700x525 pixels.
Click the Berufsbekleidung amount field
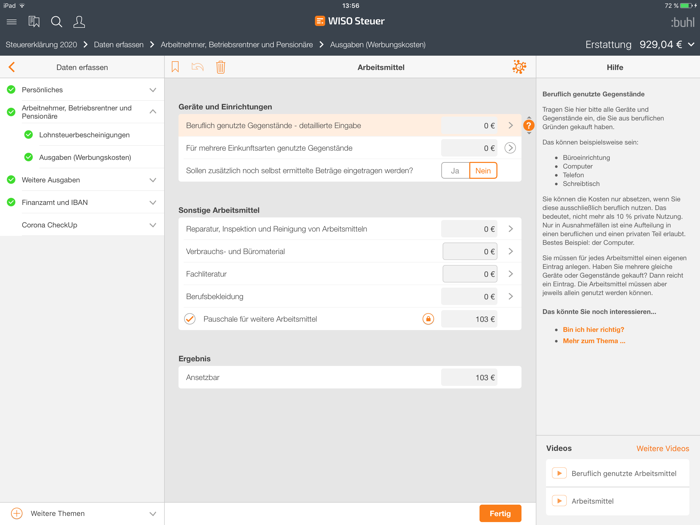pos(469,296)
